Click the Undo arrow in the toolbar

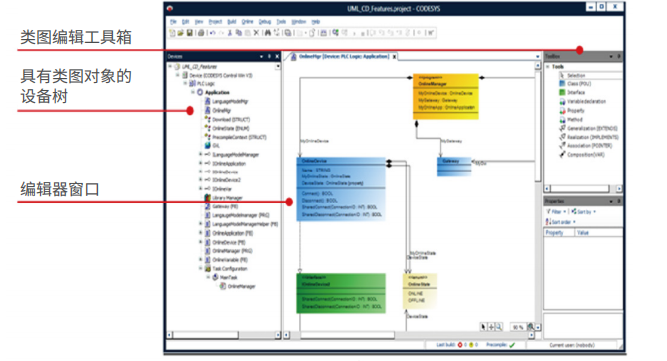point(212,33)
